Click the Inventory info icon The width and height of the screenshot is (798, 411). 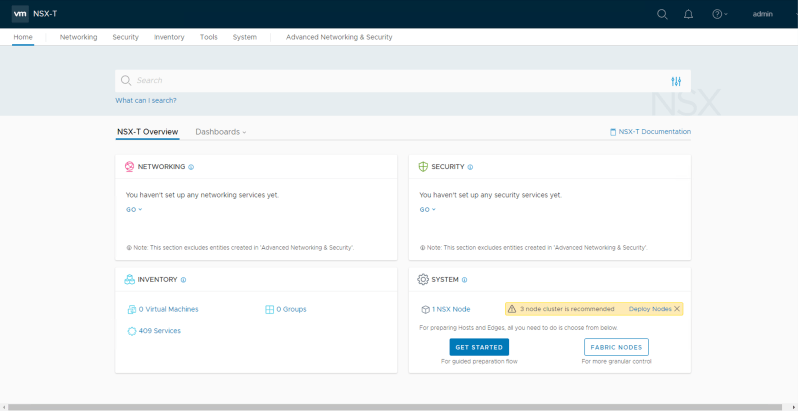pos(183,280)
